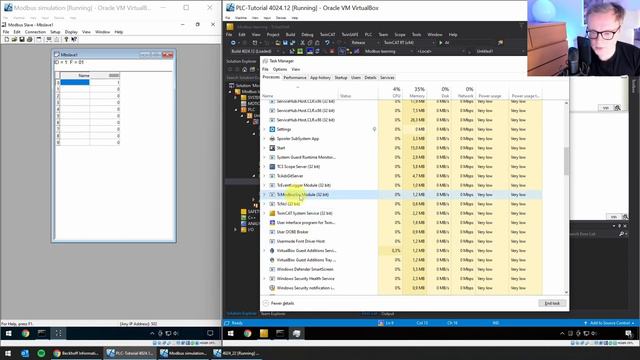640x360 pixels.
Task: Open Chrome in the PLC-Tutorial VM taskbar
Action: coord(247,333)
